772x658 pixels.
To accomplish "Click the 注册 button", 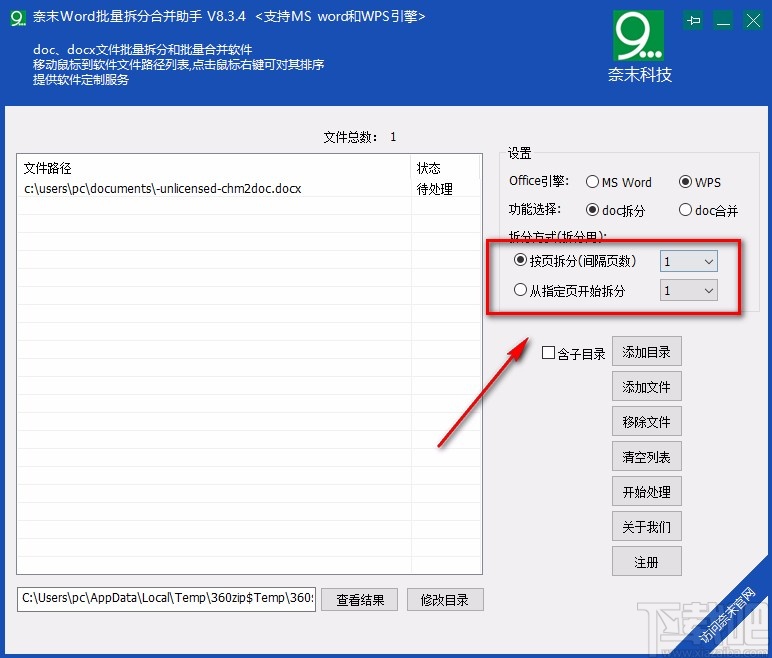I will tap(646, 561).
